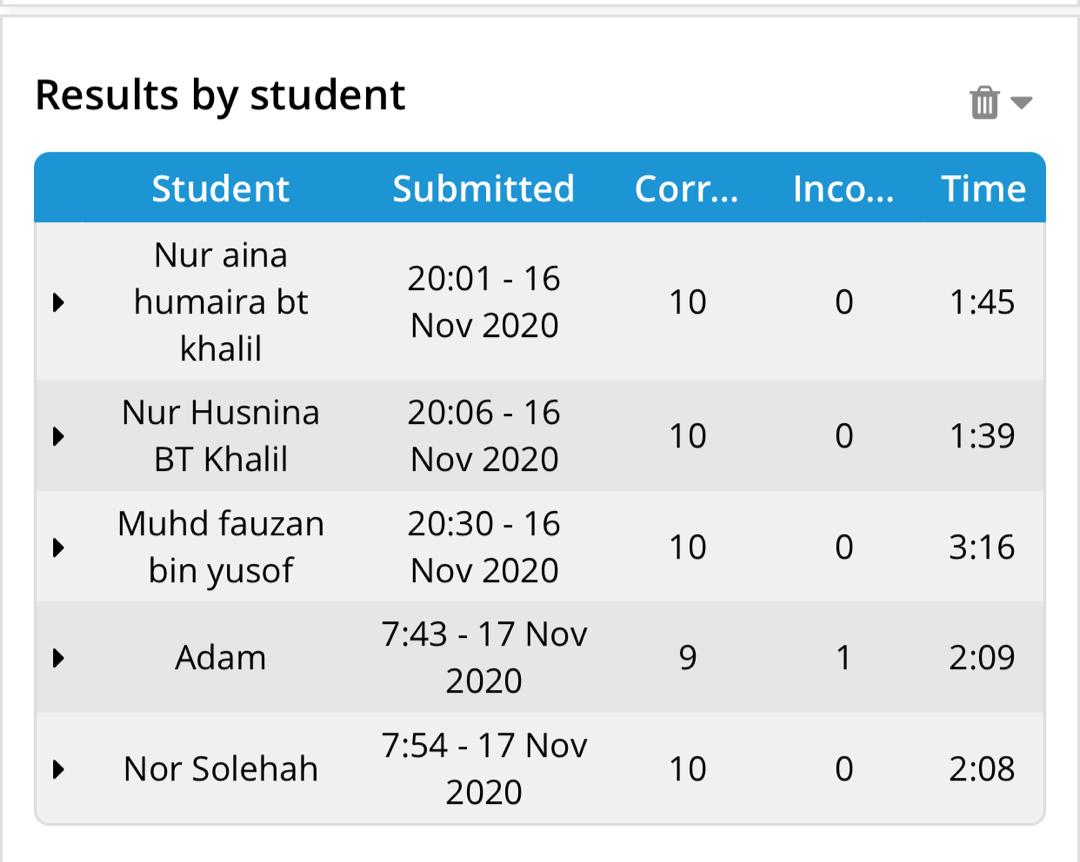
Task: Select student name Adam
Action: [220, 658]
